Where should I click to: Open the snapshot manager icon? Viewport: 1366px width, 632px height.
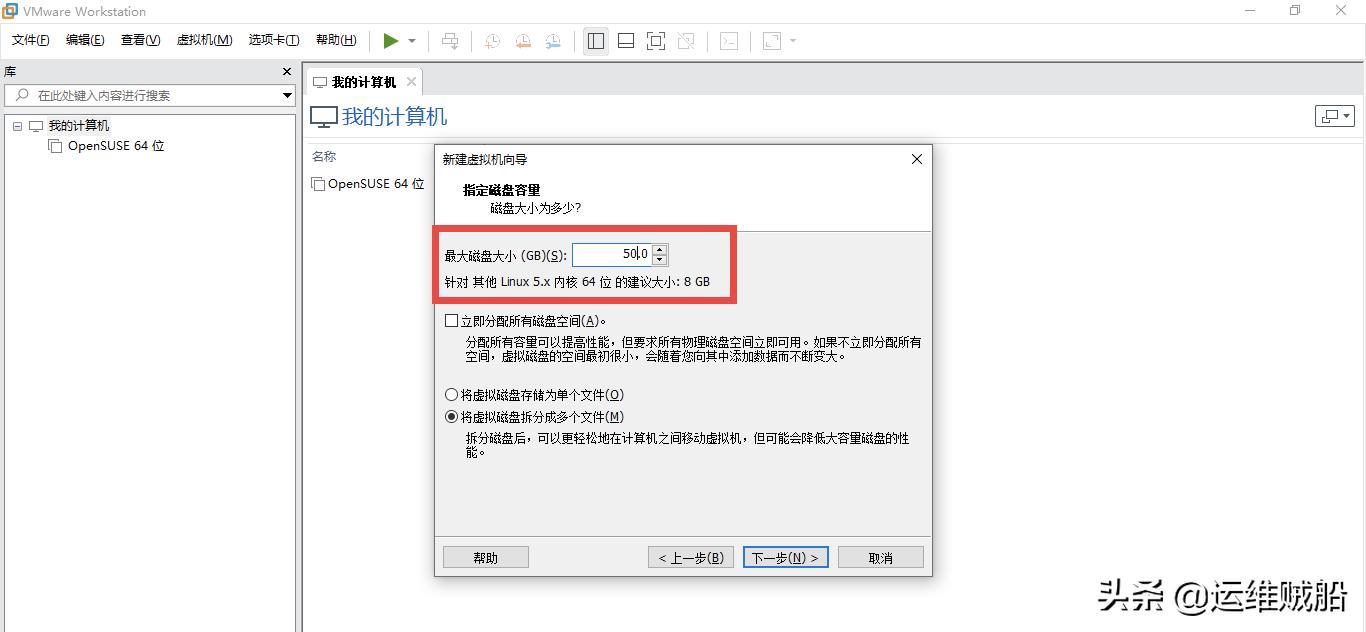pos(553,41)
